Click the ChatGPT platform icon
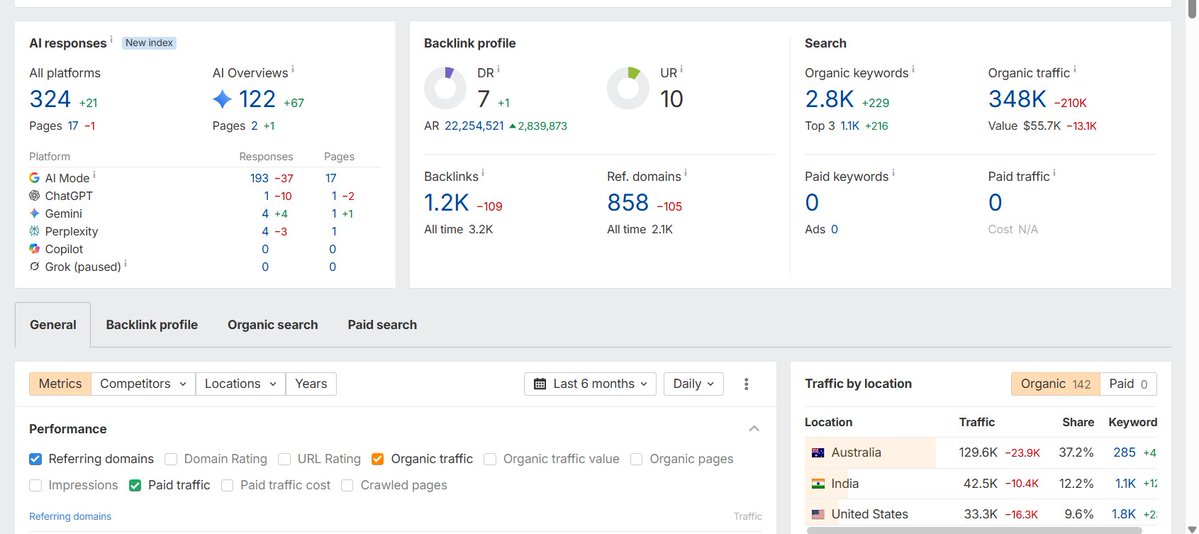 pyautogui.click(x=34, y=196)
